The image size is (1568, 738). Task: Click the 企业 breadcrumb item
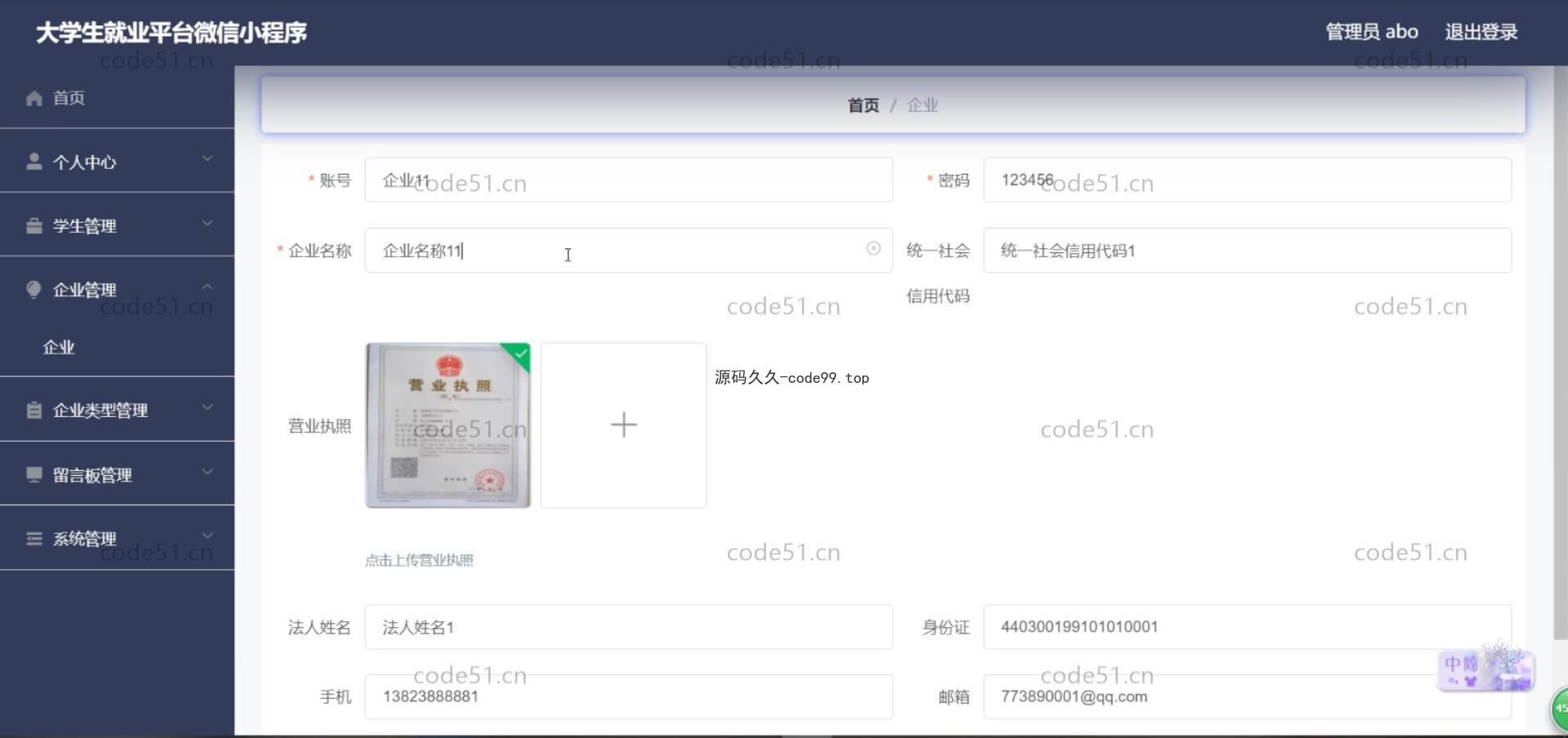(922, 105)
